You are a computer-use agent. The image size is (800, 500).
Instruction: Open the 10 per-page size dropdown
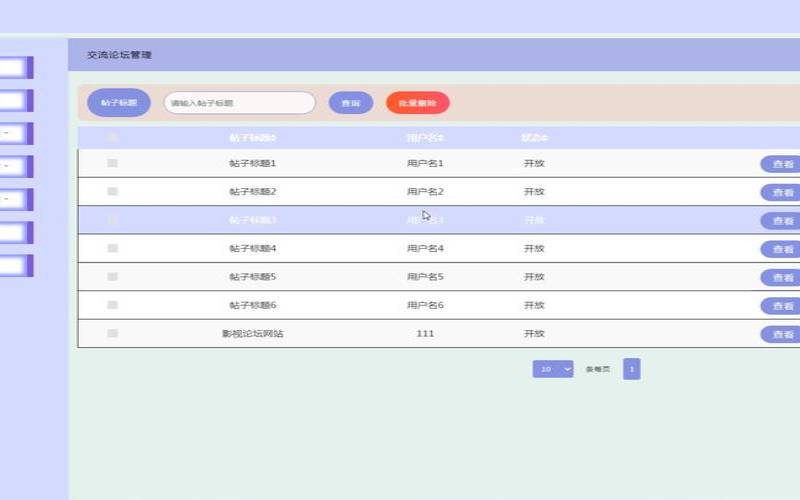tap(552, 369)
